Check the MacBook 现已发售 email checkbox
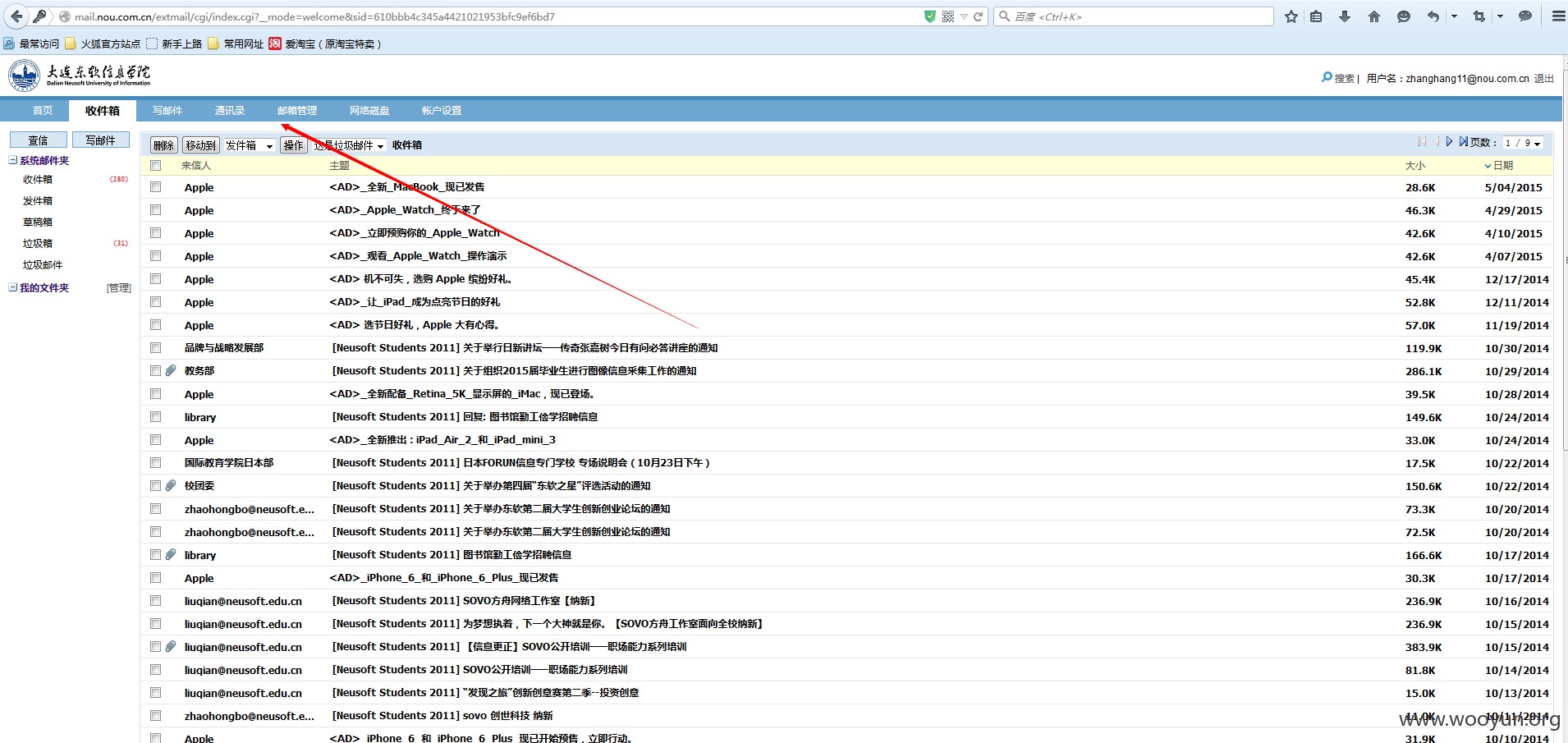The image size is (1568, 743). pos(156,187)
